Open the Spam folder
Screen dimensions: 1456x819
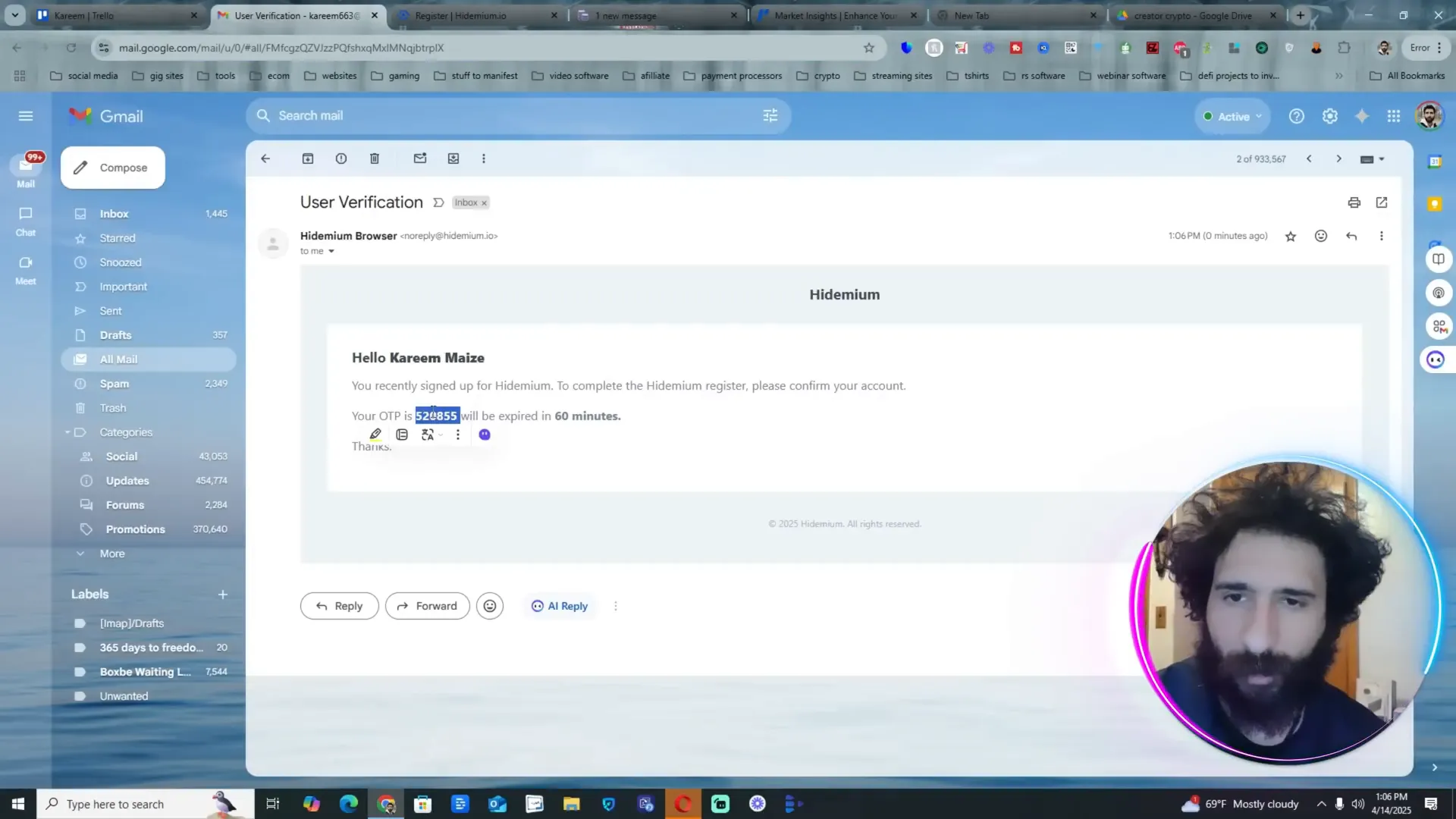point(149,384)
